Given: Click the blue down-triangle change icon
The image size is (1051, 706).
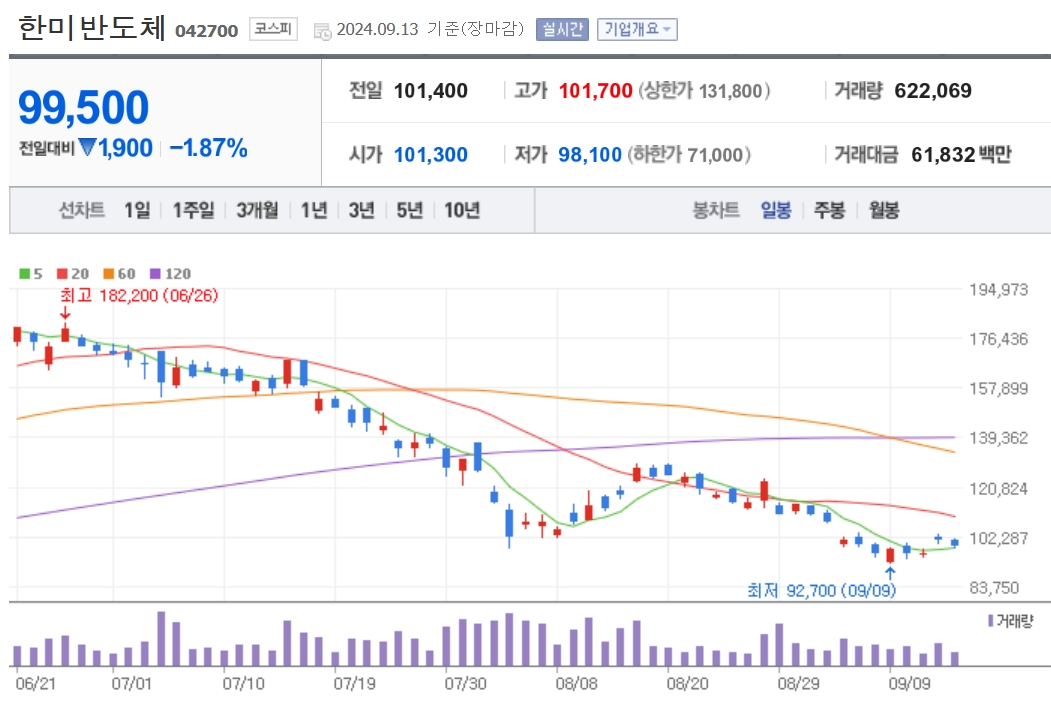Looking at the screenshot, I should [88, 147].
